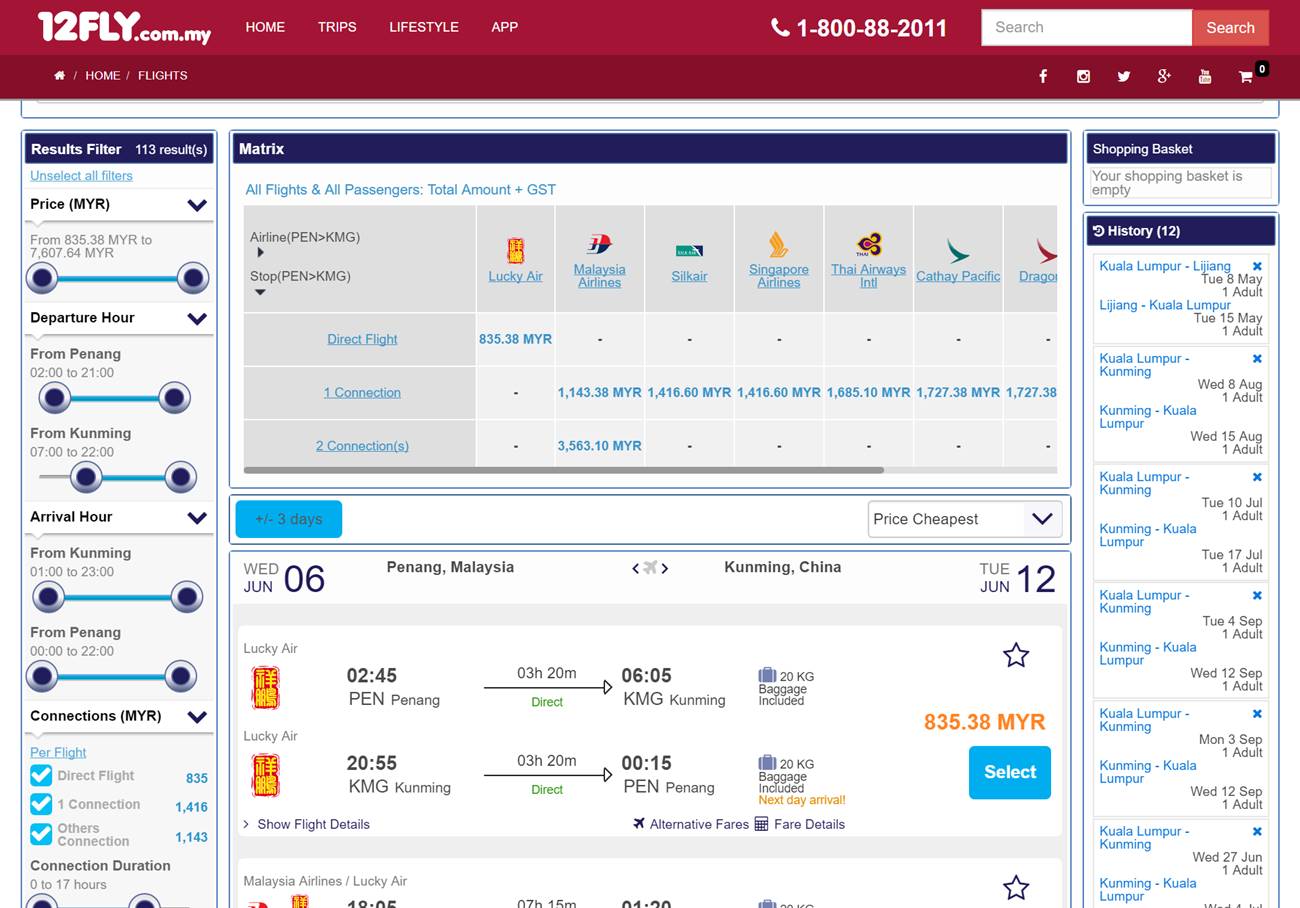The height and width of the screenshot is (908, 1300).
Task: Click price slider minimum handle
Action: [42, 278]
